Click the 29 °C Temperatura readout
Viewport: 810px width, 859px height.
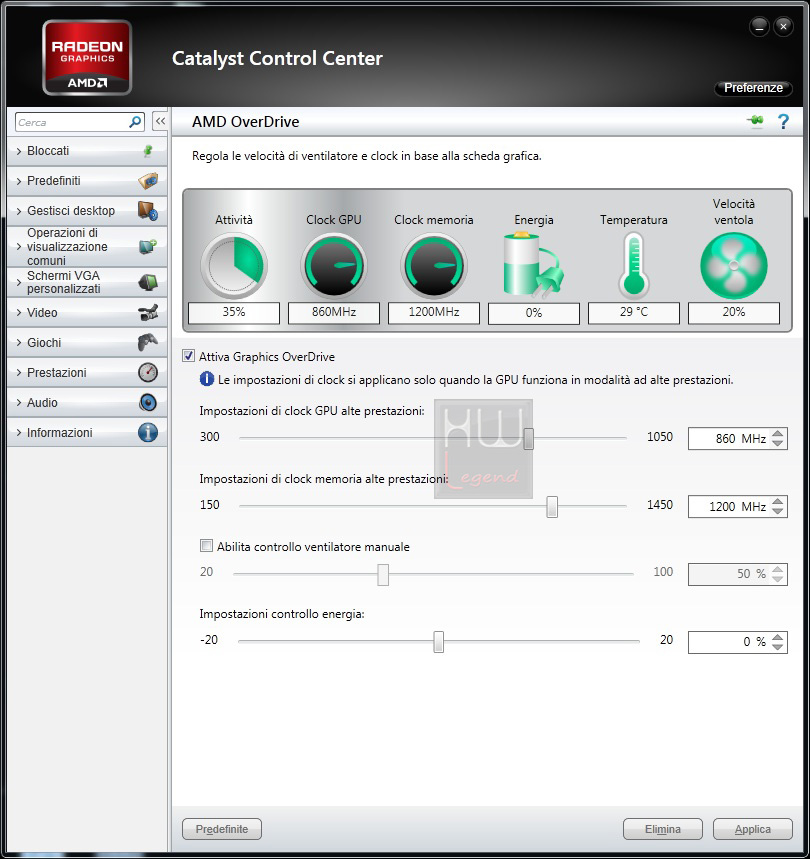coord(634,312)
